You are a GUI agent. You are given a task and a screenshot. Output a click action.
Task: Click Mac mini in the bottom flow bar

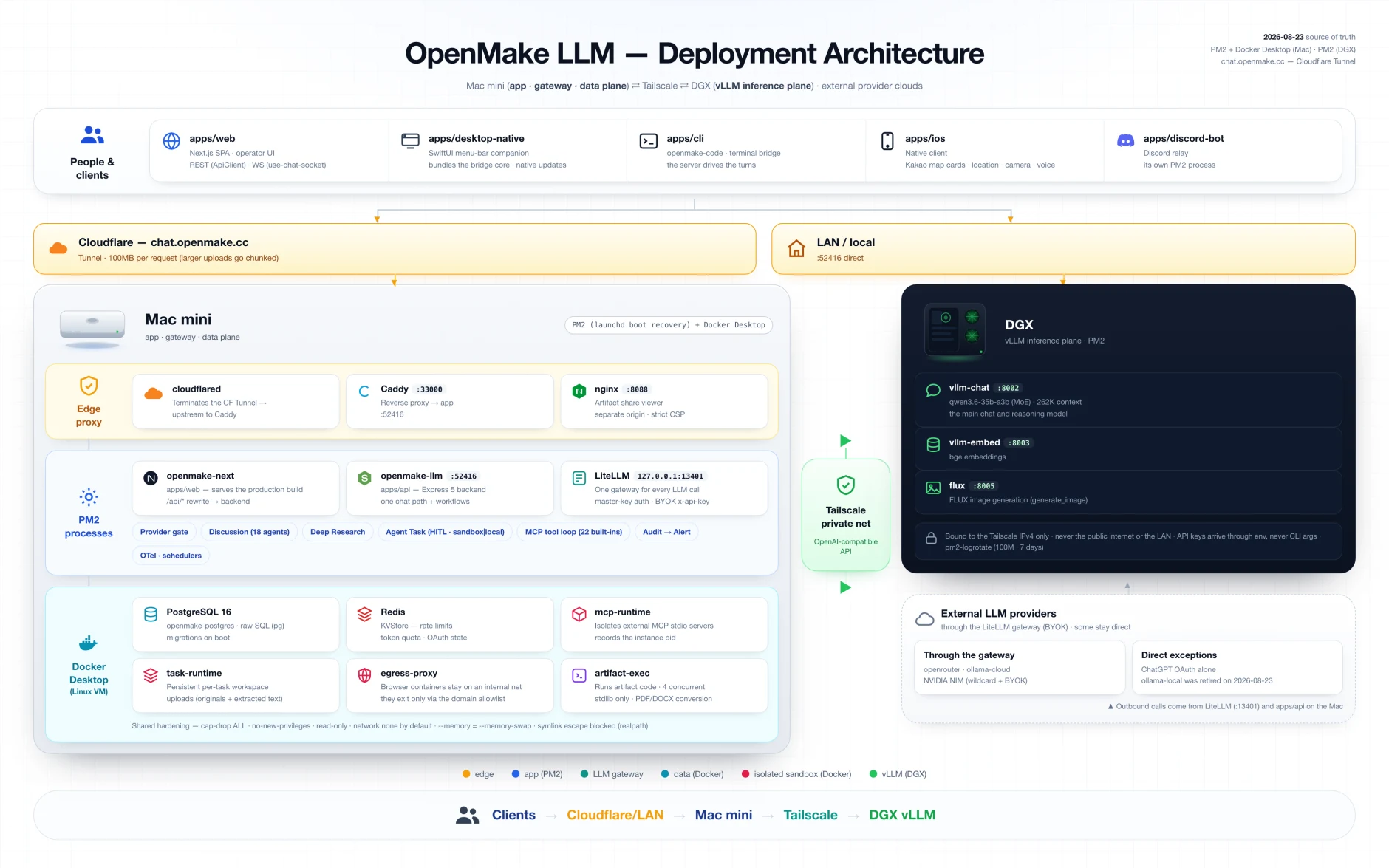point(723,815)
